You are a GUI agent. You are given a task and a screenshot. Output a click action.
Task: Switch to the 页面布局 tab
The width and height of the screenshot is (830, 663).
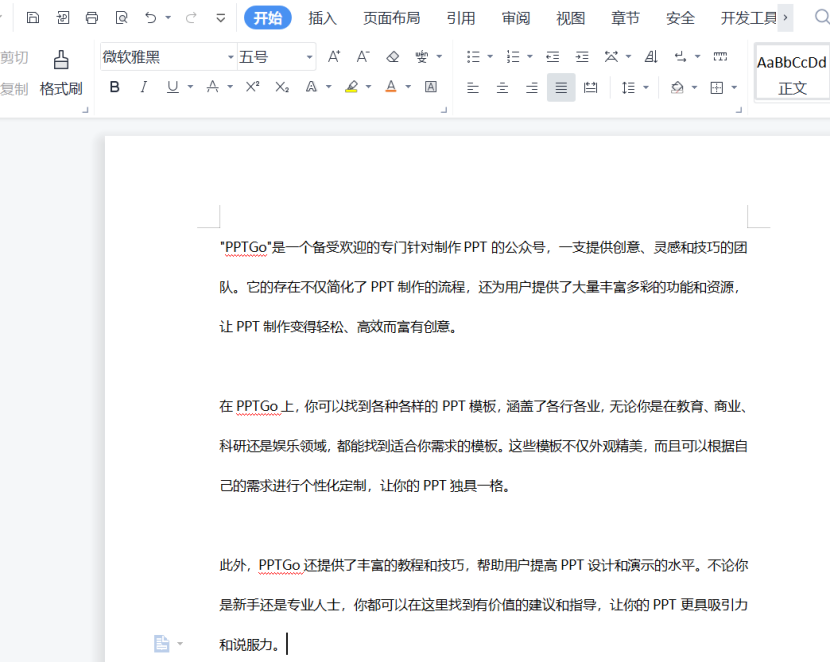pyautogui.click(x=391, y=18)
